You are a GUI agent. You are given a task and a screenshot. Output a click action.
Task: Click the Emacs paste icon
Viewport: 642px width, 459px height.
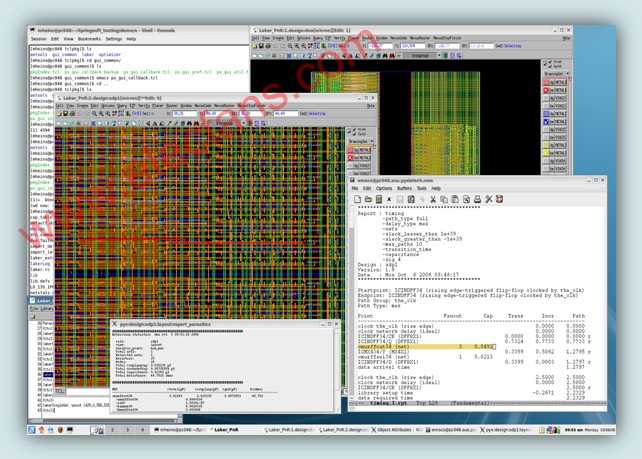pos(455,199)
